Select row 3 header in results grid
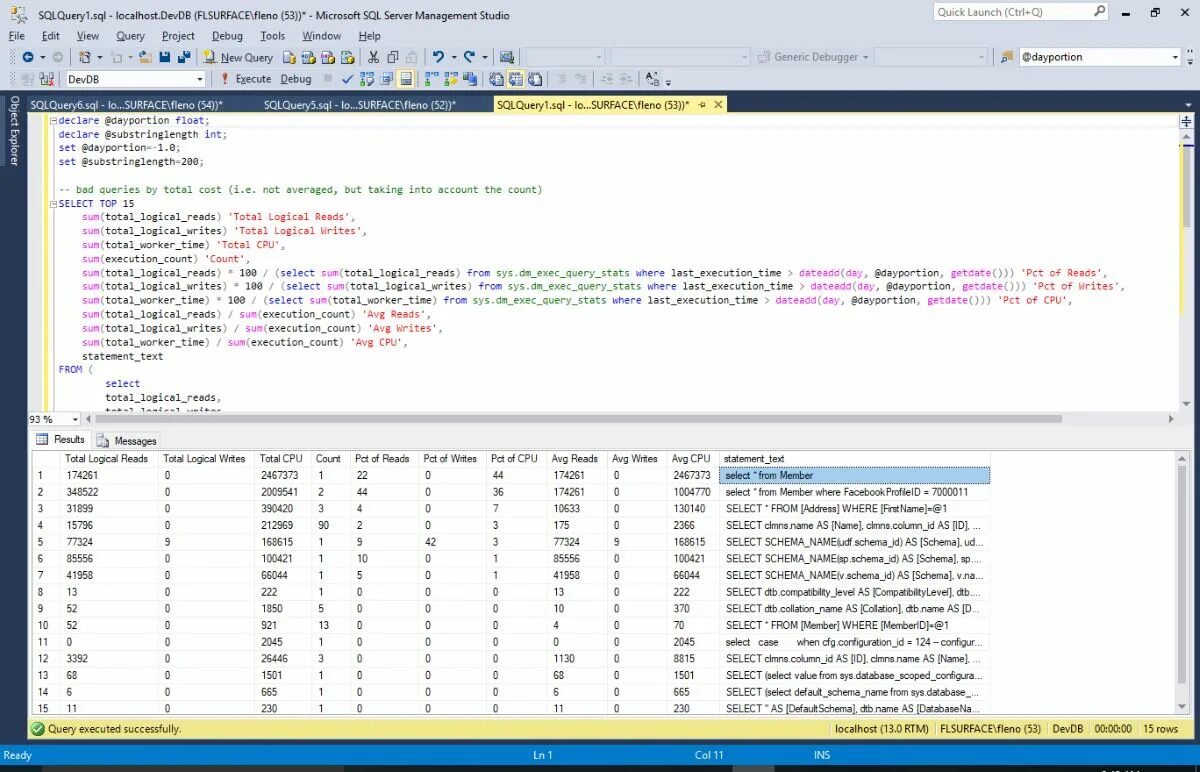1200x772 pixels. click(x=45, y=508)
